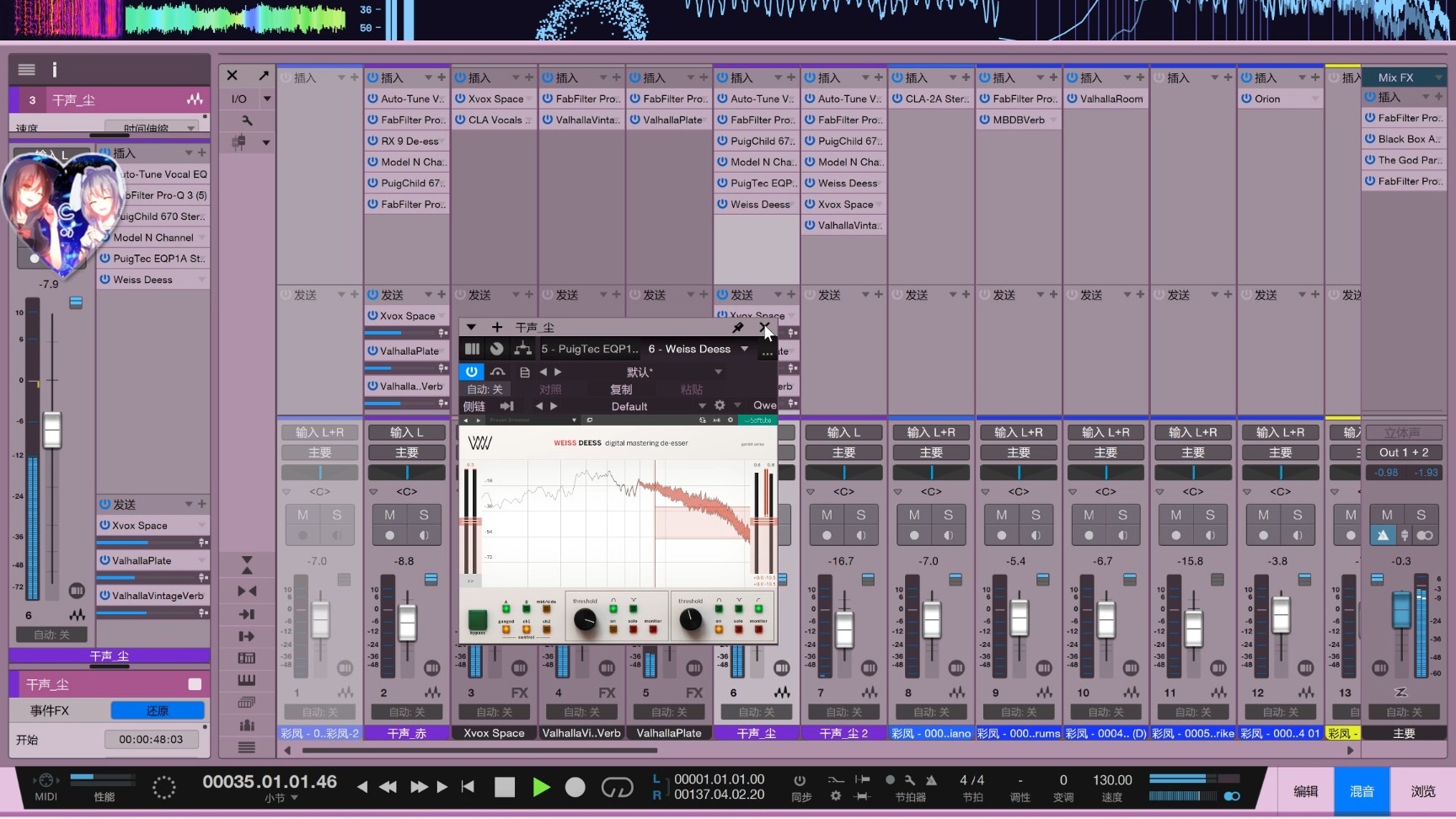Rewind using the transport rewind button
Screen dimensions: 1456x819
pos(388,787)
